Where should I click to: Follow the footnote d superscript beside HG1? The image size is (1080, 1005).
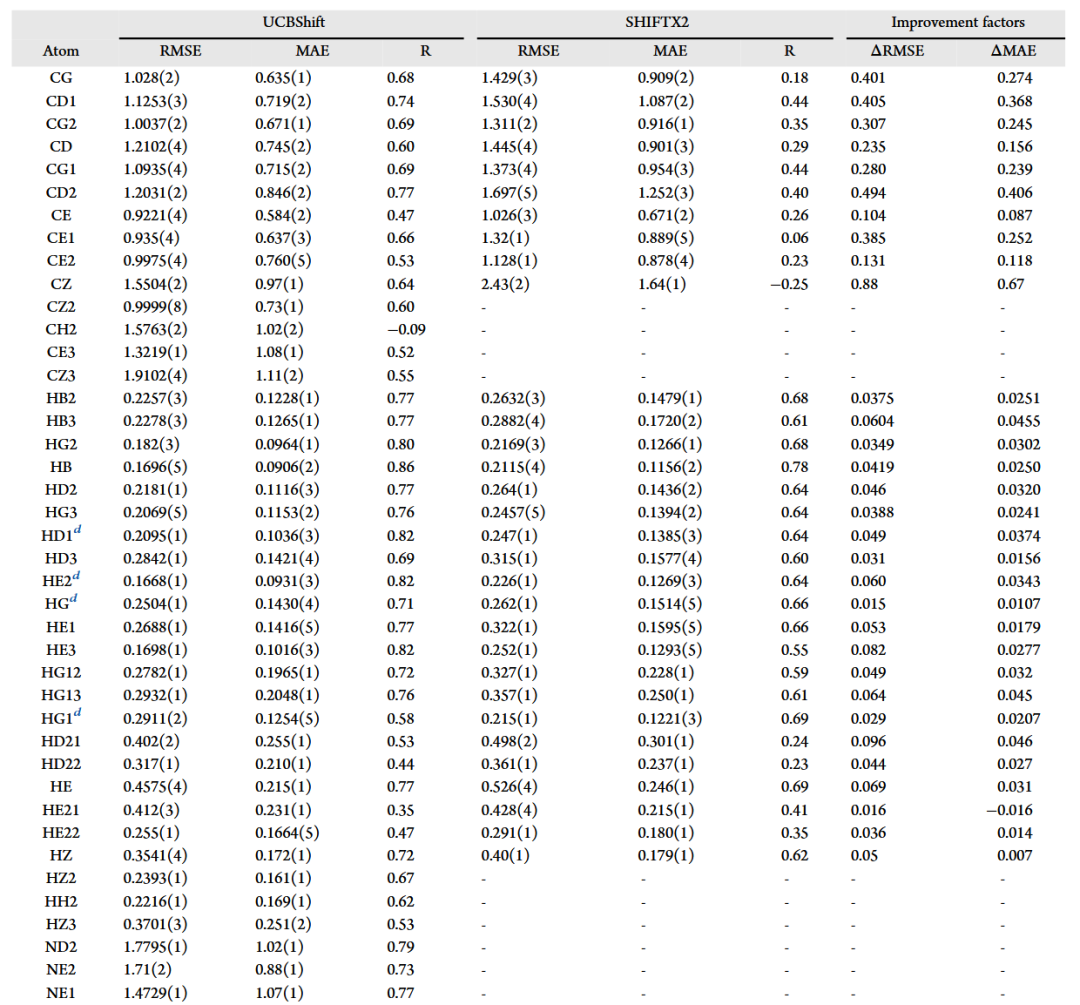point(77,712)
